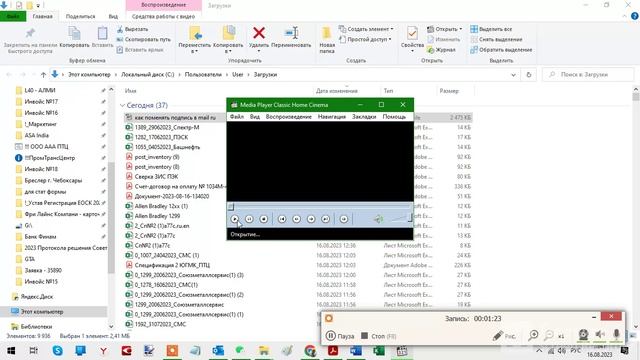The height and width of the screenshot is (360, 640).
Task: Switch to Поделиться ribbon tab
Action: coord(80,17)
